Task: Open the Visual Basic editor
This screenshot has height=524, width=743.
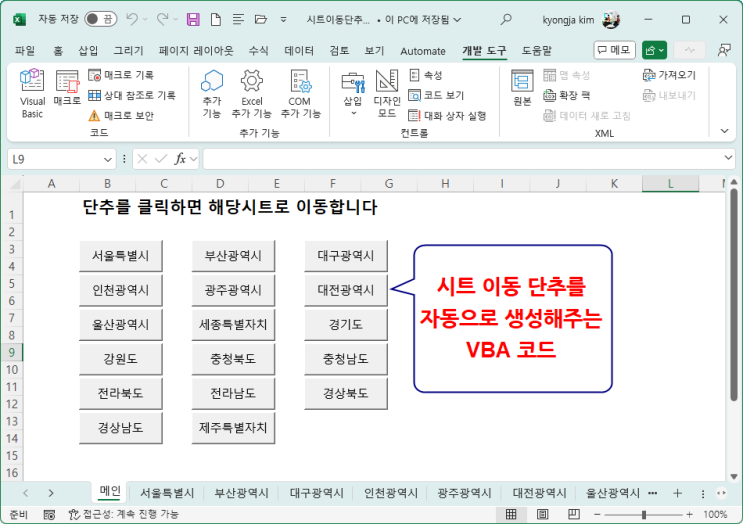Action: (32, 93)
